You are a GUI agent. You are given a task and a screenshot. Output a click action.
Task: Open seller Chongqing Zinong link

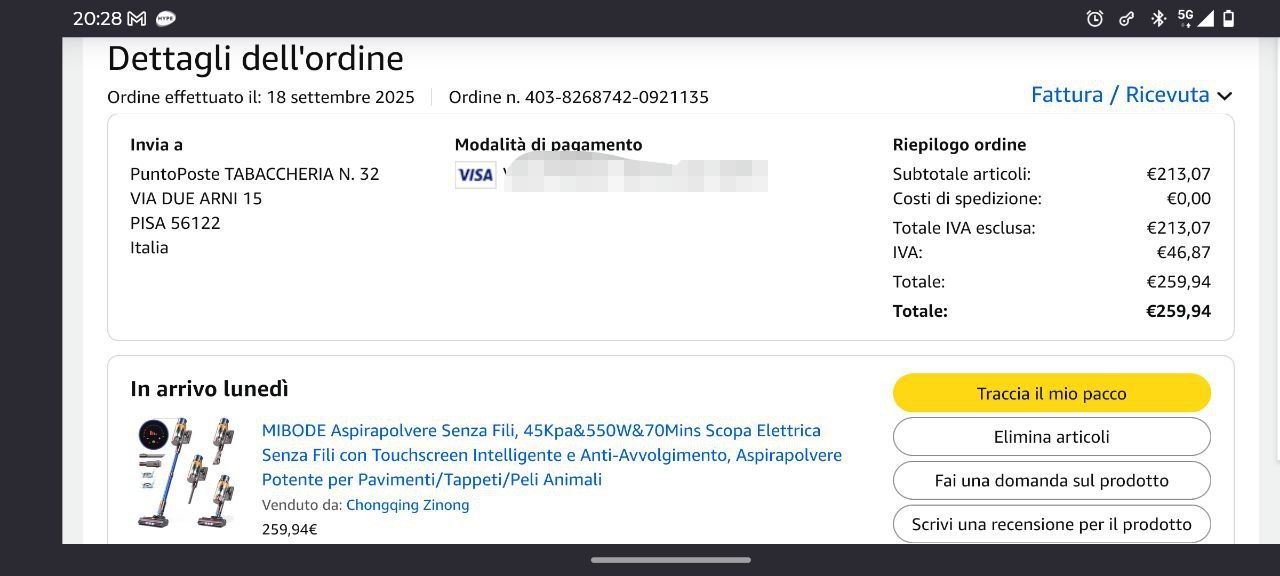click(x=407, y=505)
